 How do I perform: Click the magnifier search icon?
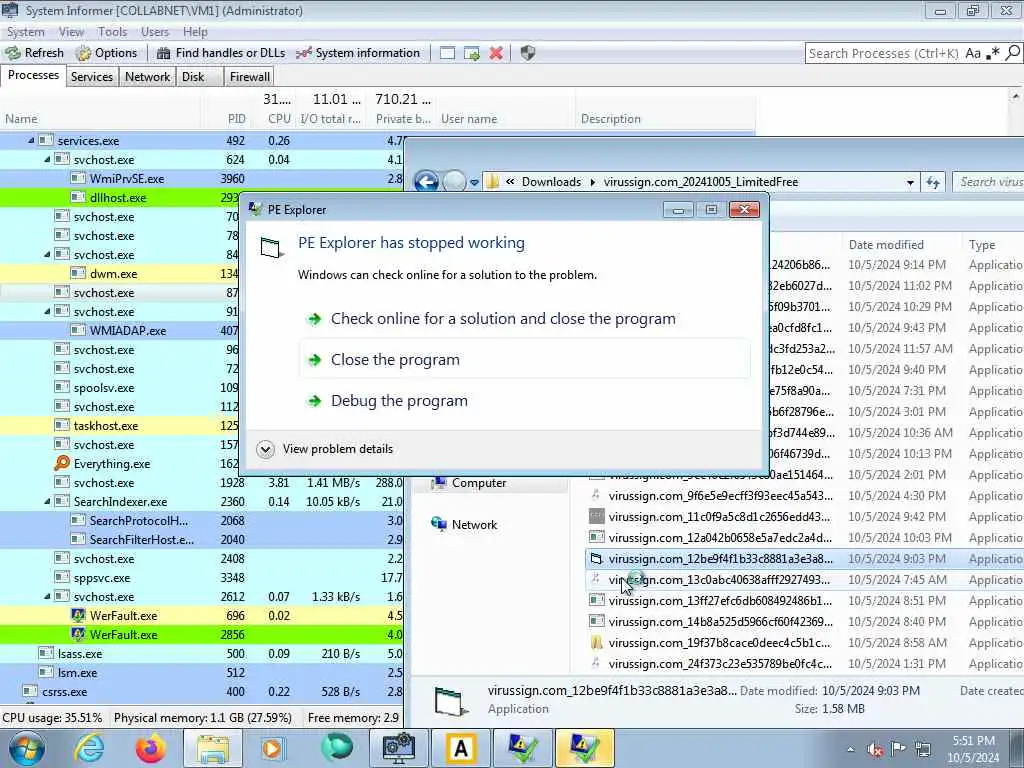(1013, 54)
